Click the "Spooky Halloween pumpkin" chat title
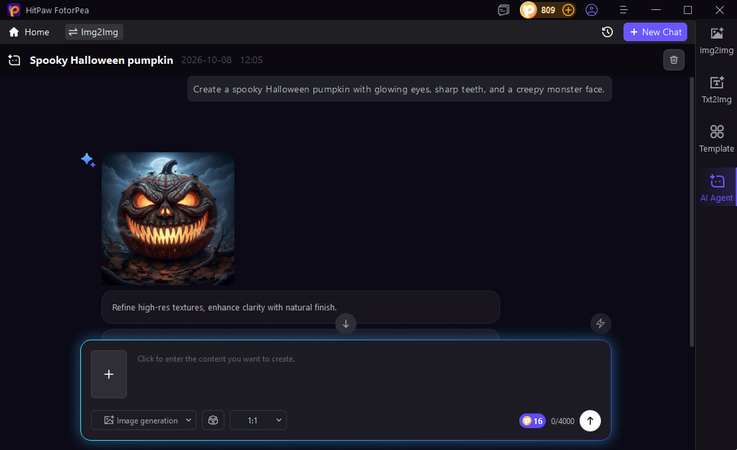This screenshot has height=450, width=737. pos(101,60)
